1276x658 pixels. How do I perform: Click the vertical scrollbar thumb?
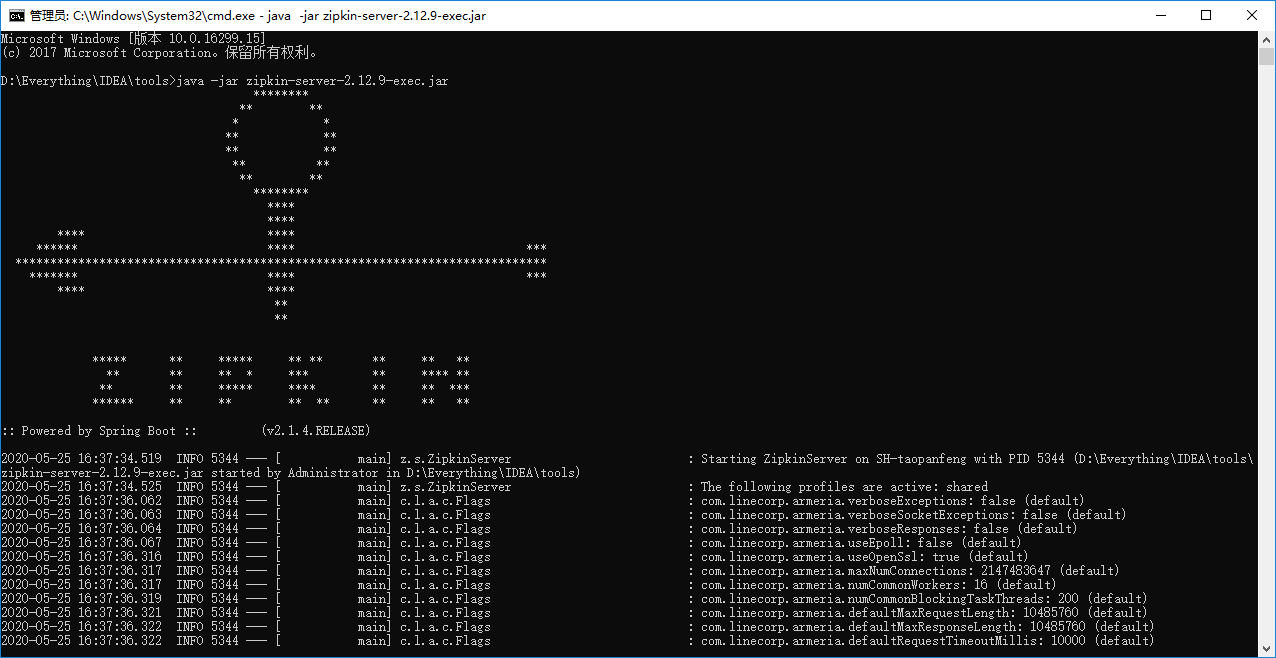1266,57
